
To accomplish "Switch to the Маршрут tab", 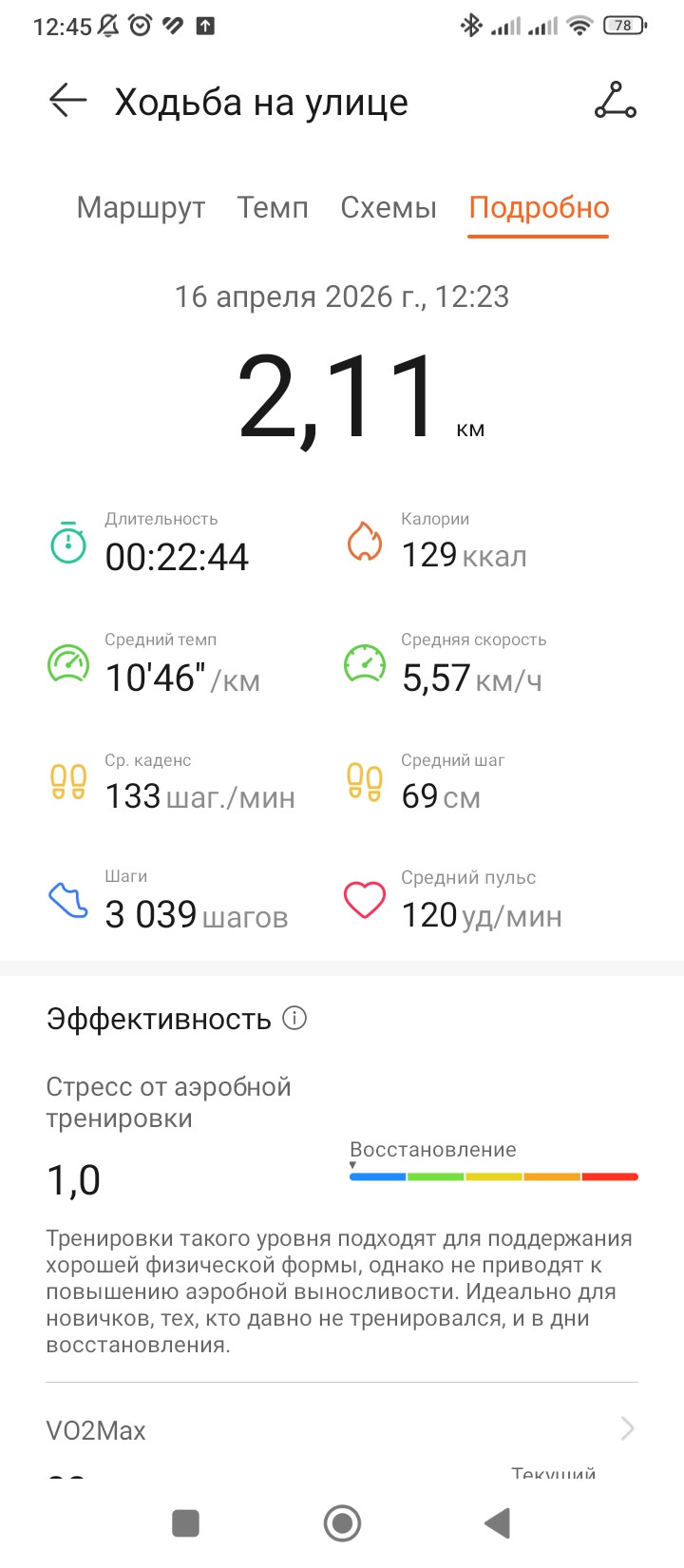I will click(141, 207).
